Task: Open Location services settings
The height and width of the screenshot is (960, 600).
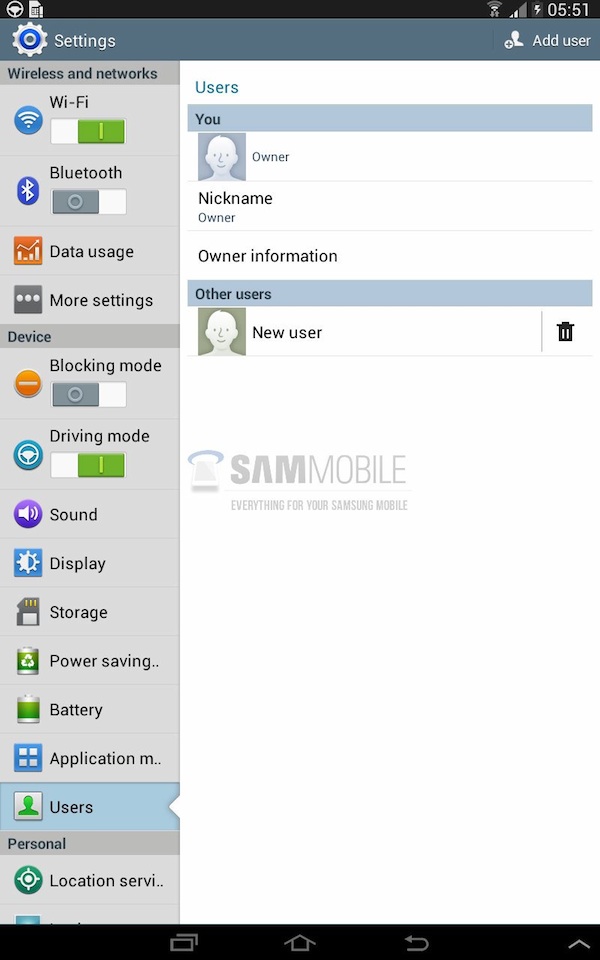Action: click(90, 880)
